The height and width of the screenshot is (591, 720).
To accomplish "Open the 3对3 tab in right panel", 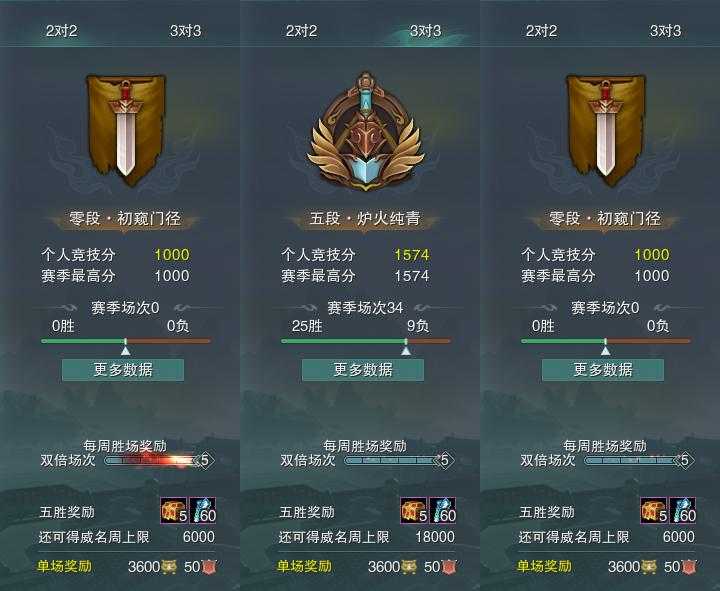I will coord(665,31).
